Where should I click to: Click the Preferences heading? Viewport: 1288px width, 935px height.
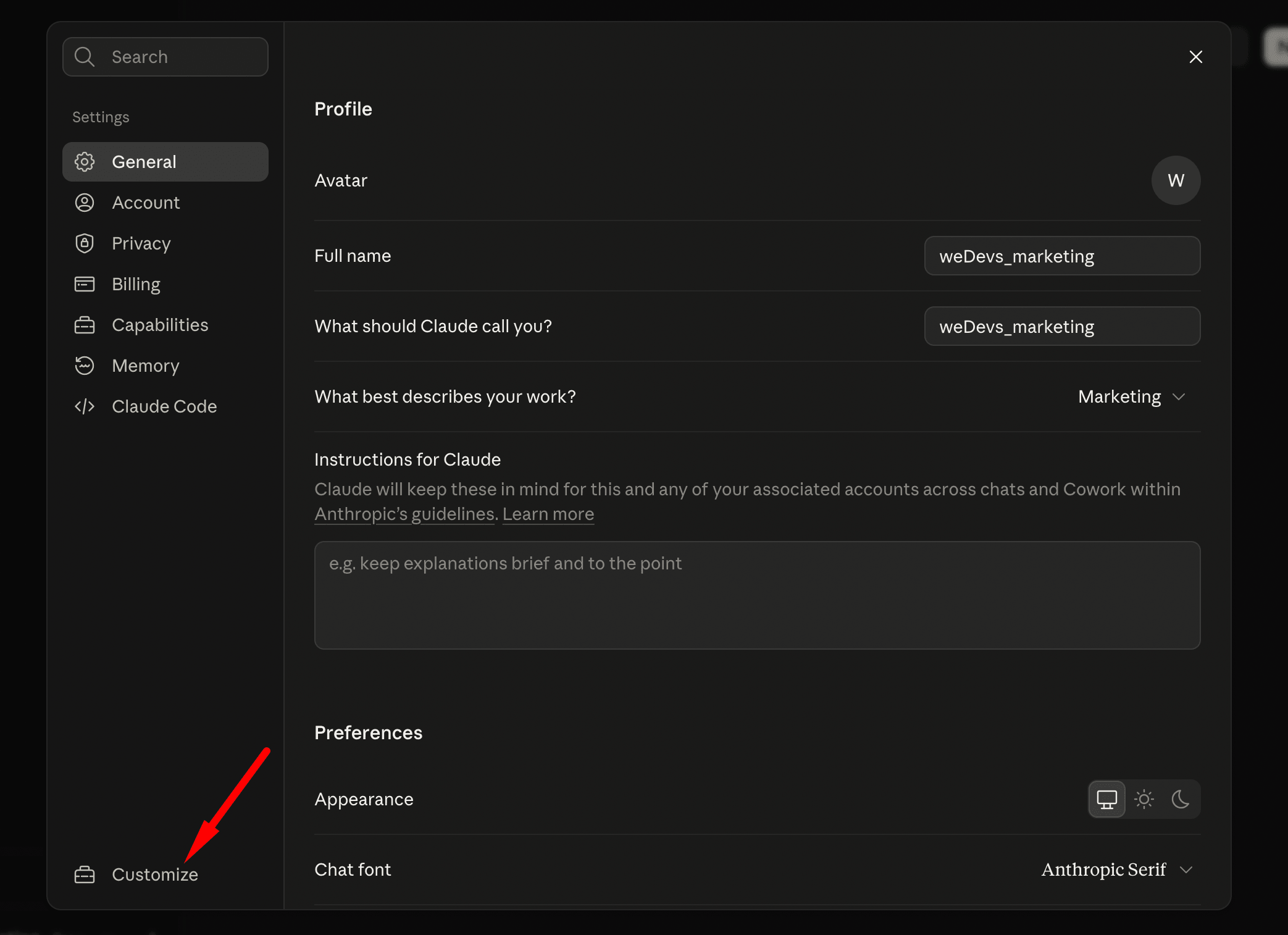(x=369, y=732)
